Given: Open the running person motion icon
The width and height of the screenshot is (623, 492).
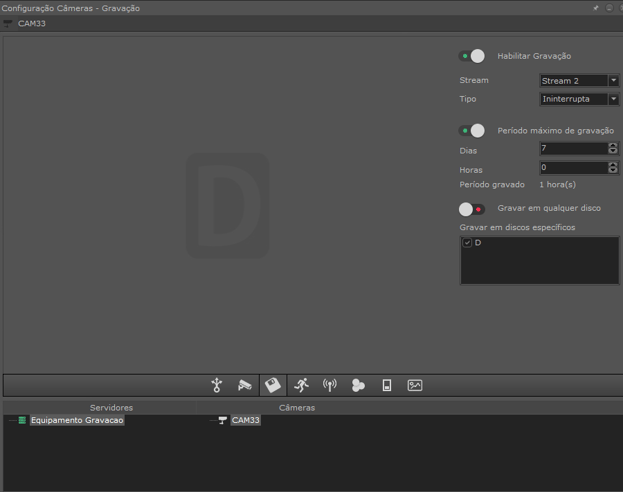Looking at the screenshot, I should click(301, 385).
